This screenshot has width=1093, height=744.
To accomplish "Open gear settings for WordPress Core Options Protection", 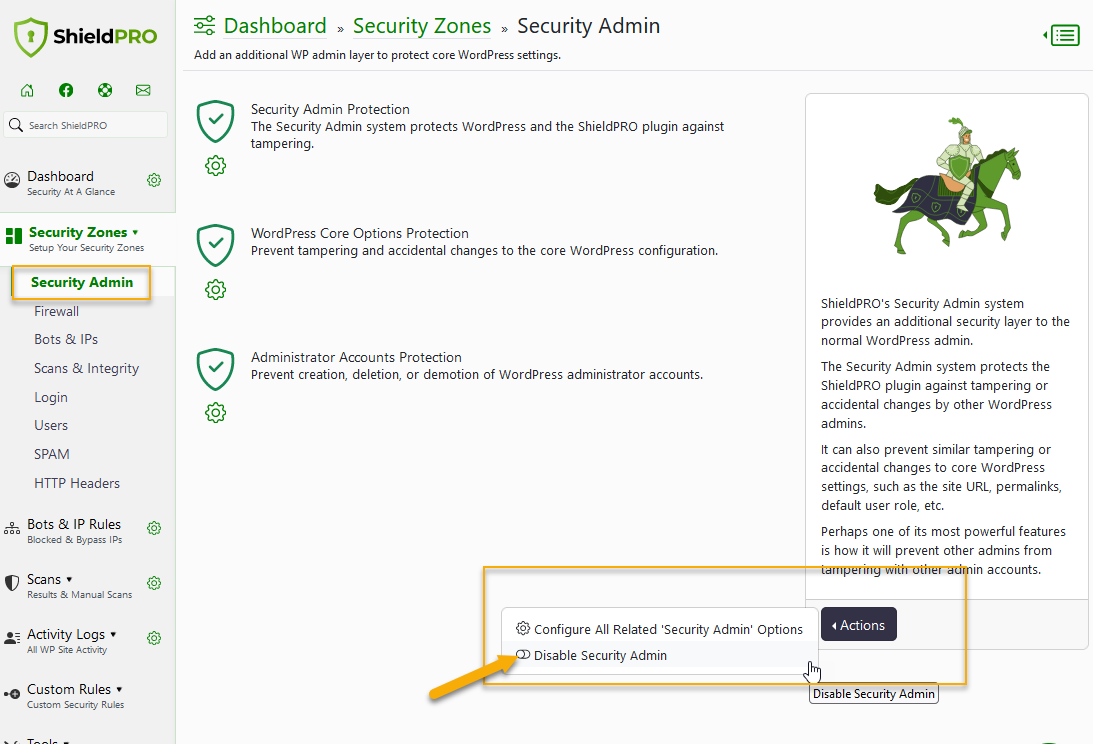I will point(215,289).
